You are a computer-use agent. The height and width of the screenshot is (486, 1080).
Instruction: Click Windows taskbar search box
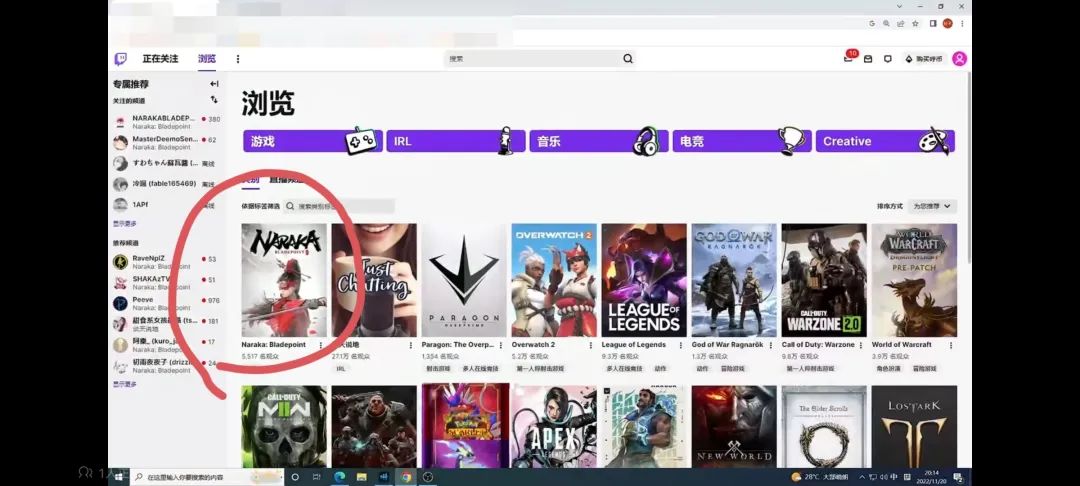click(x=207, y=476)
